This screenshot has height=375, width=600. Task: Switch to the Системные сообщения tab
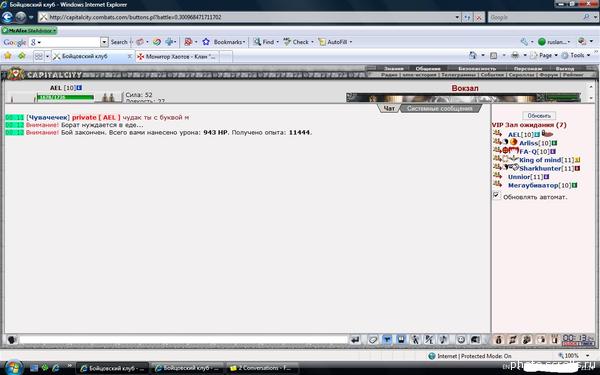[x=439, y=109]
